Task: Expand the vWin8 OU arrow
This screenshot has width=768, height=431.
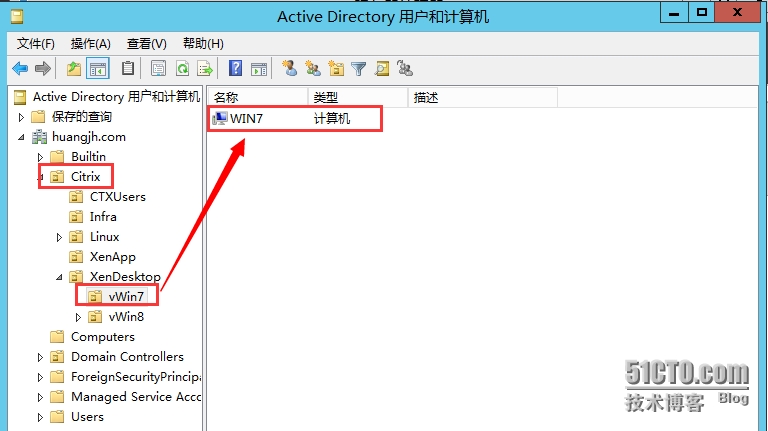Action: tap(78, 317)
